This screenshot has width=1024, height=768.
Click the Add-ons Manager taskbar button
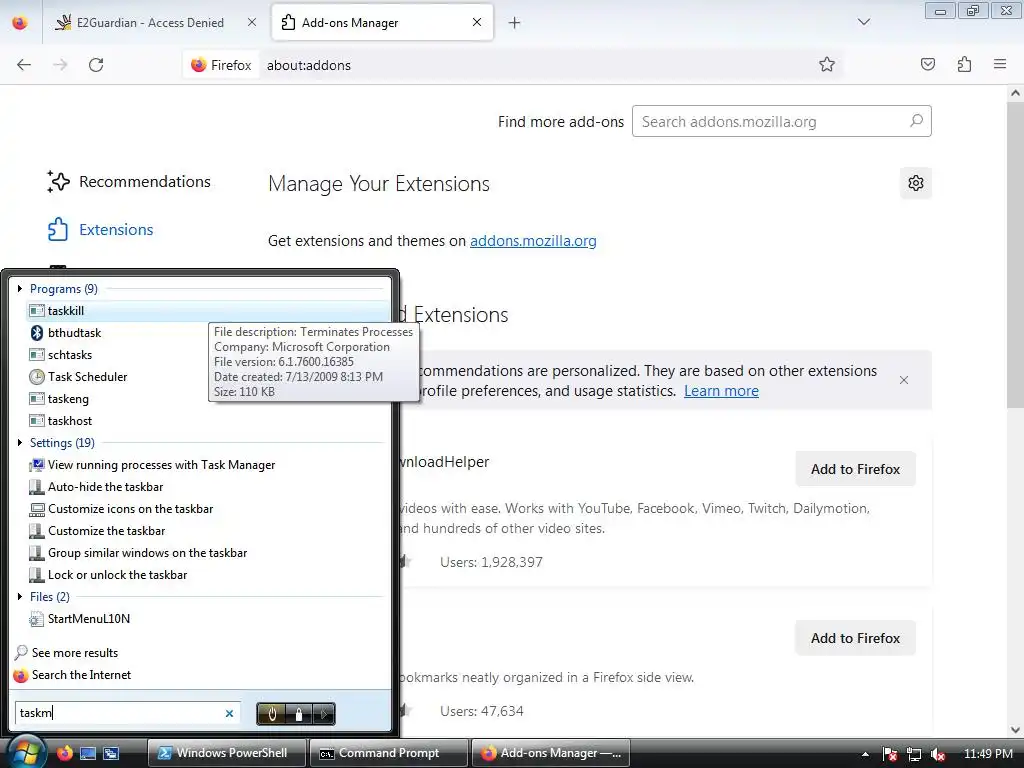click(551, 753)
